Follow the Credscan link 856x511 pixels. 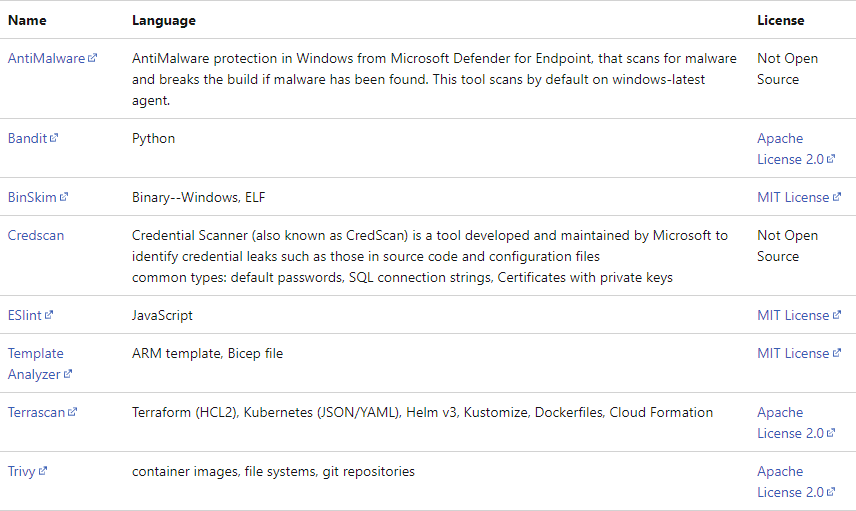(x=36, y=235)
